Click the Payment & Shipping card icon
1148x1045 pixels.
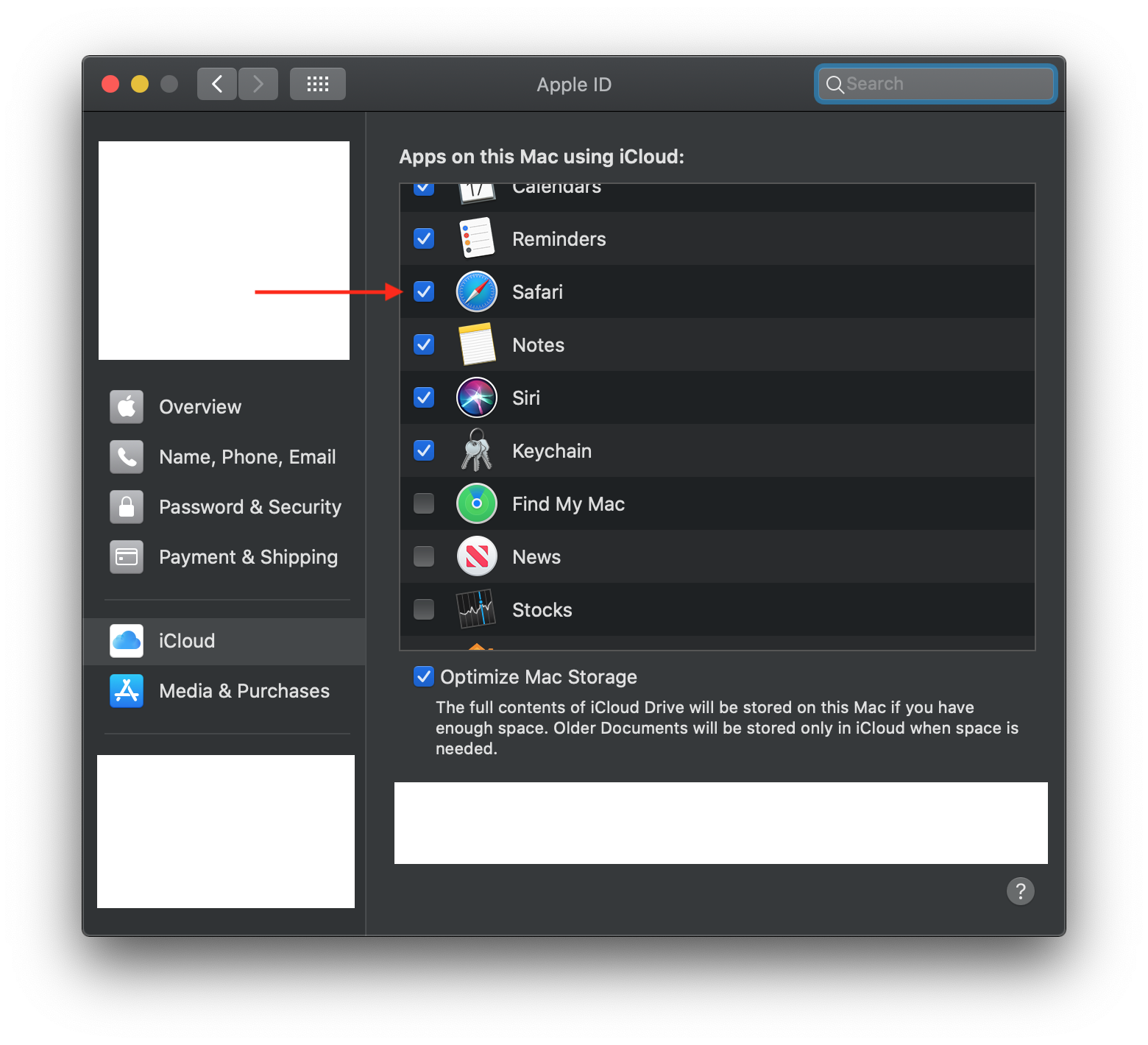pyautogui.click(x=127, y=557)
